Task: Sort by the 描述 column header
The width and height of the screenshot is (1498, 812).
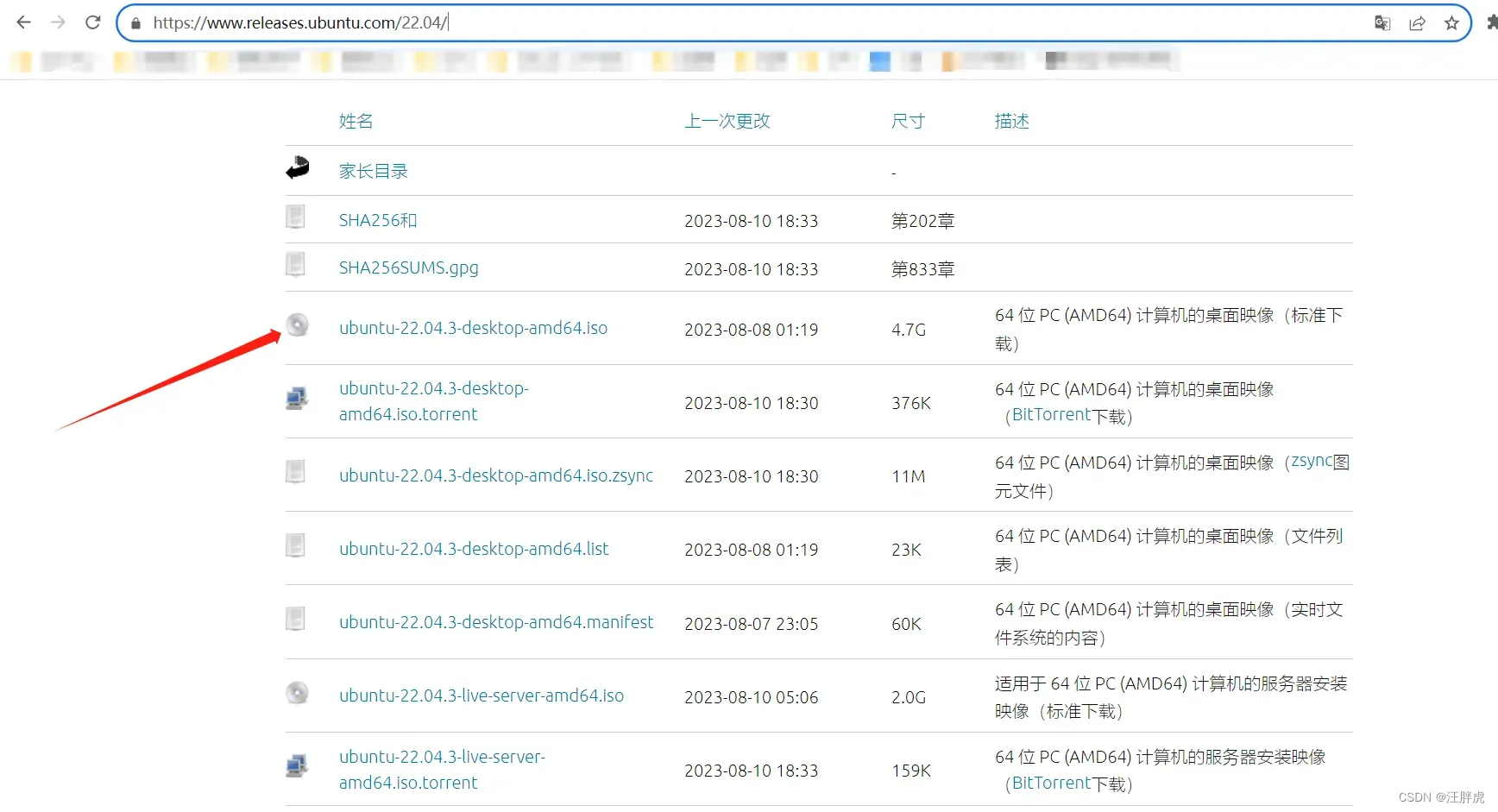Action: [1011, 121]
